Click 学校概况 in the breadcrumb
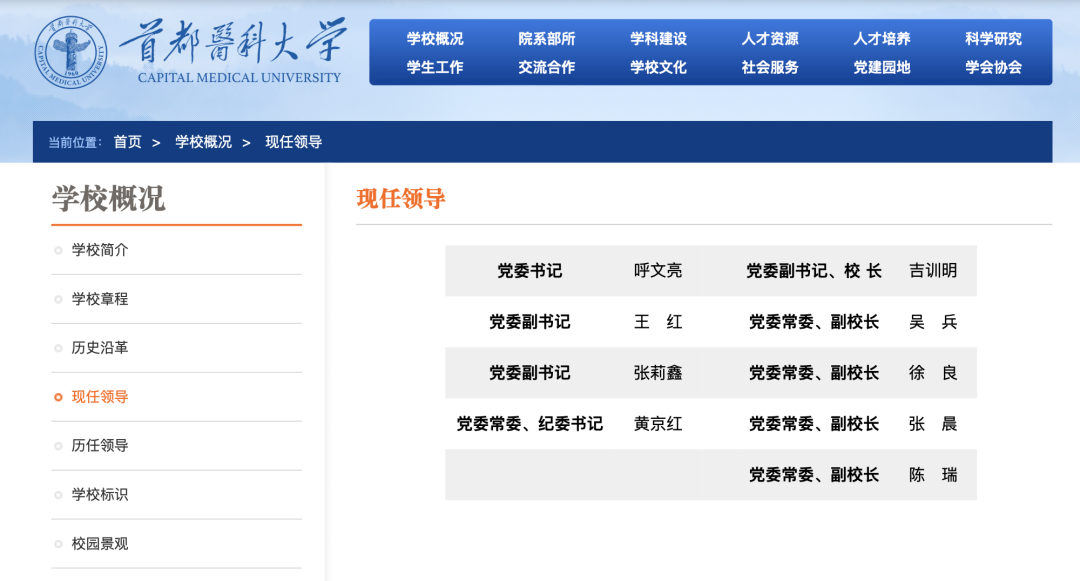This screenshot has width=1080, height=581. pyautogui.click(x=203, y=142)
